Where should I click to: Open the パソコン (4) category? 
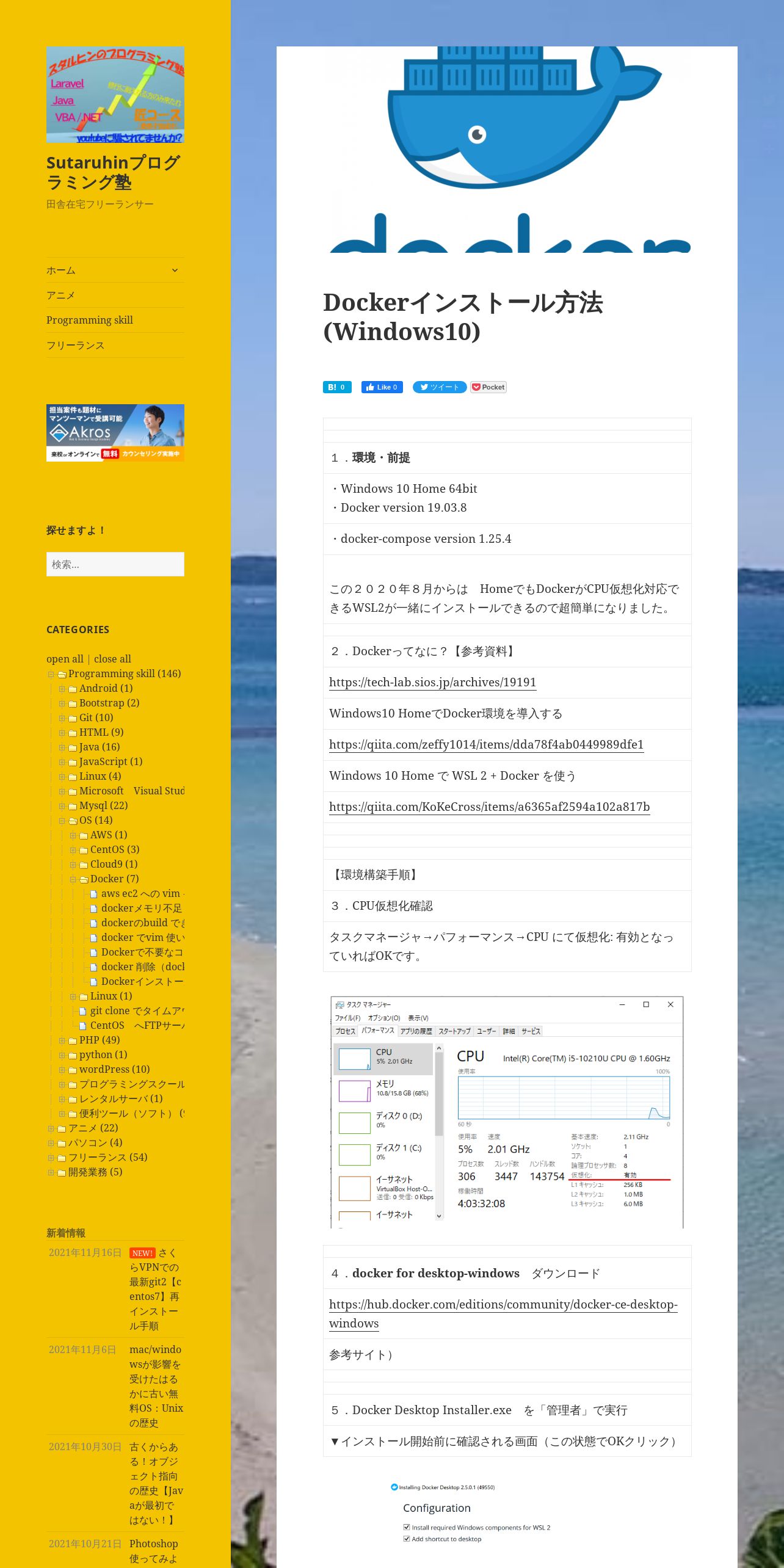click(95, 1142)
